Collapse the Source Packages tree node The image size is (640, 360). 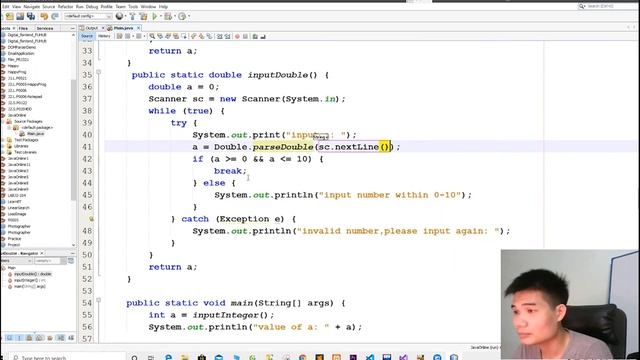point(3,122)
